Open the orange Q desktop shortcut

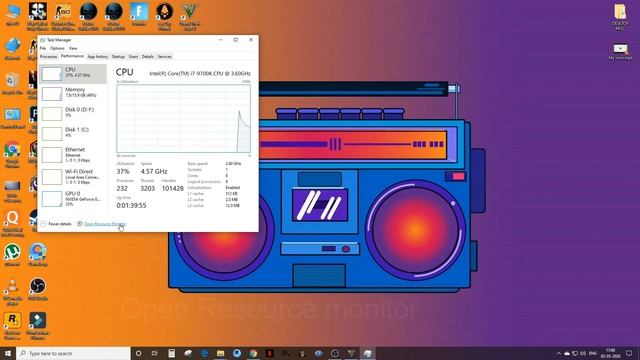click(13, 224)
